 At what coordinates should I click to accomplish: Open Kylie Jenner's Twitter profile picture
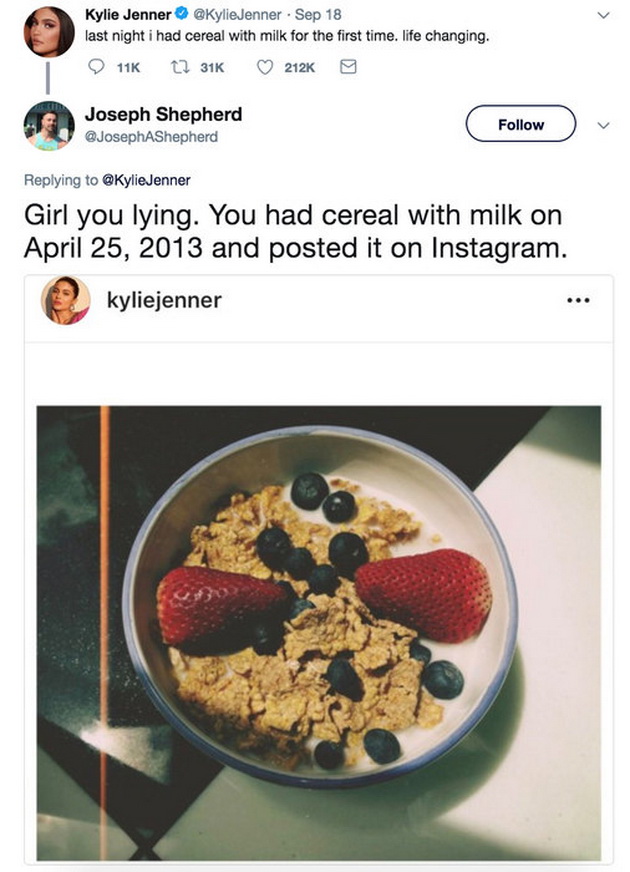[48, 32]
